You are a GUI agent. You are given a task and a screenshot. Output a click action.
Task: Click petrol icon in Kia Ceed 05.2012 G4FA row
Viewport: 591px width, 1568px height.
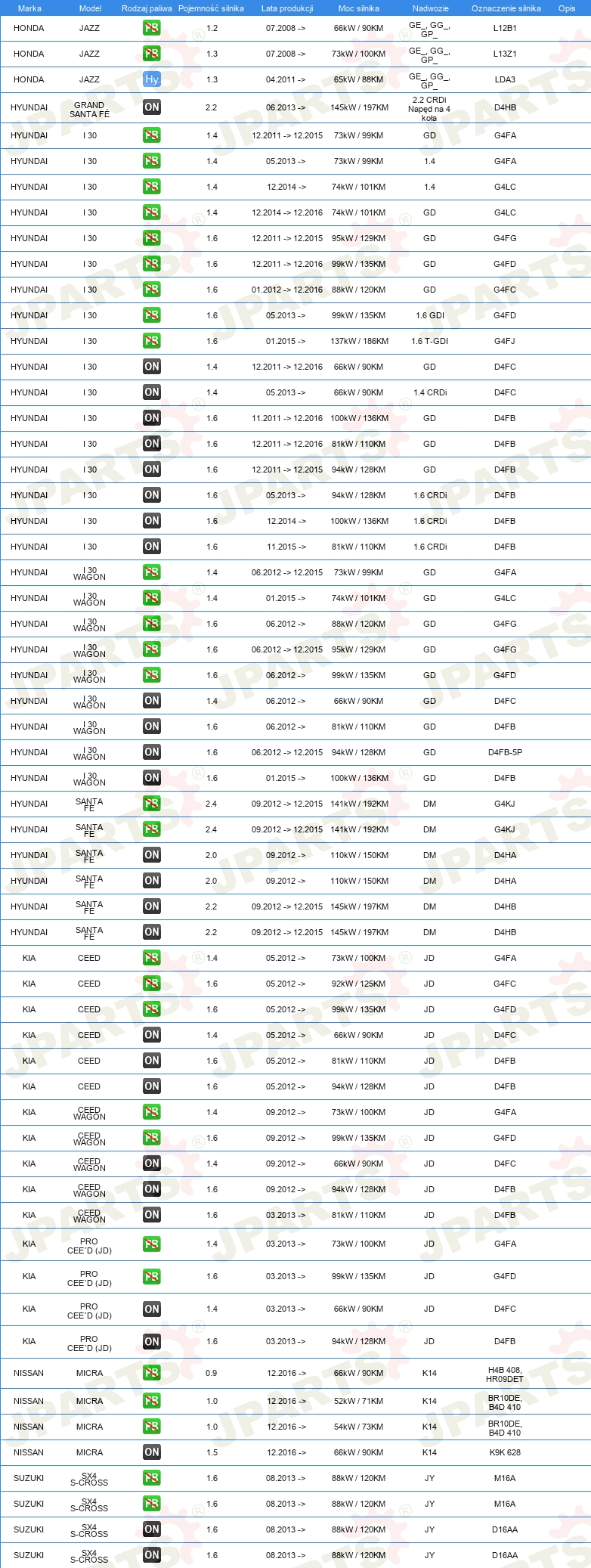click(152, 958)
